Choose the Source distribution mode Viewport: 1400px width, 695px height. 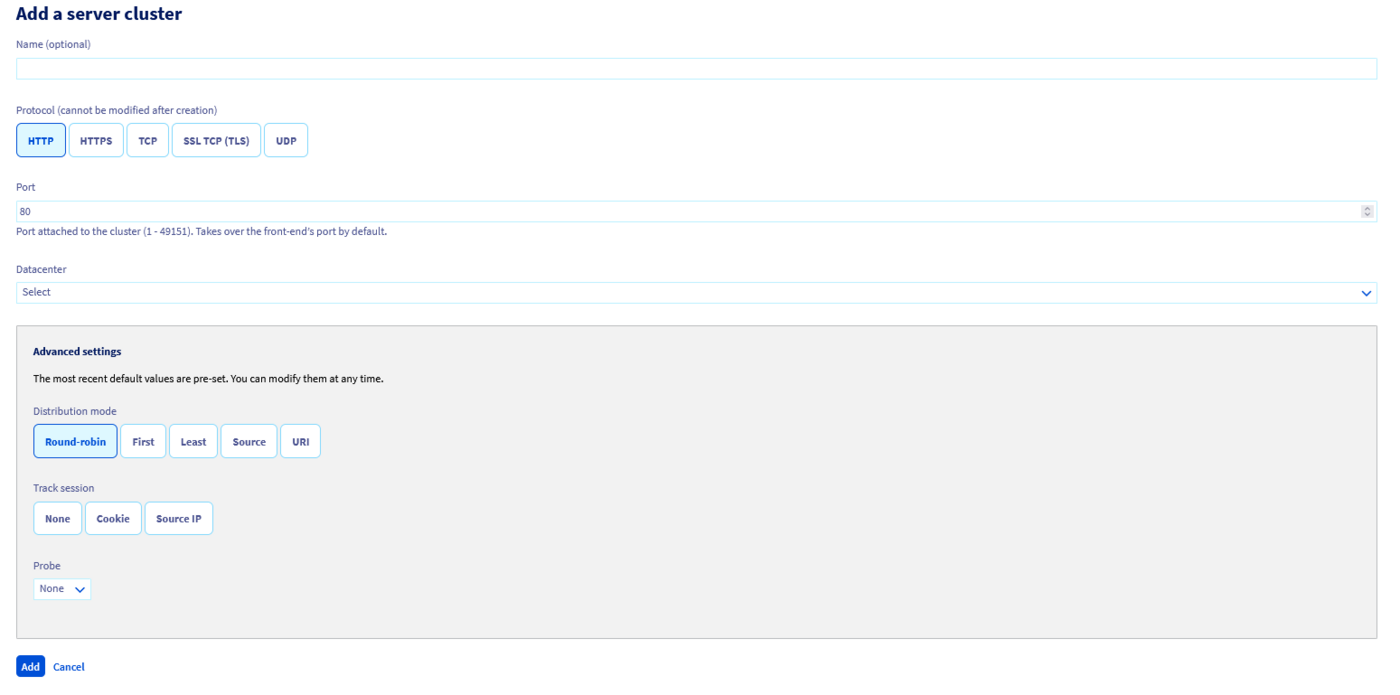[248, 441]
